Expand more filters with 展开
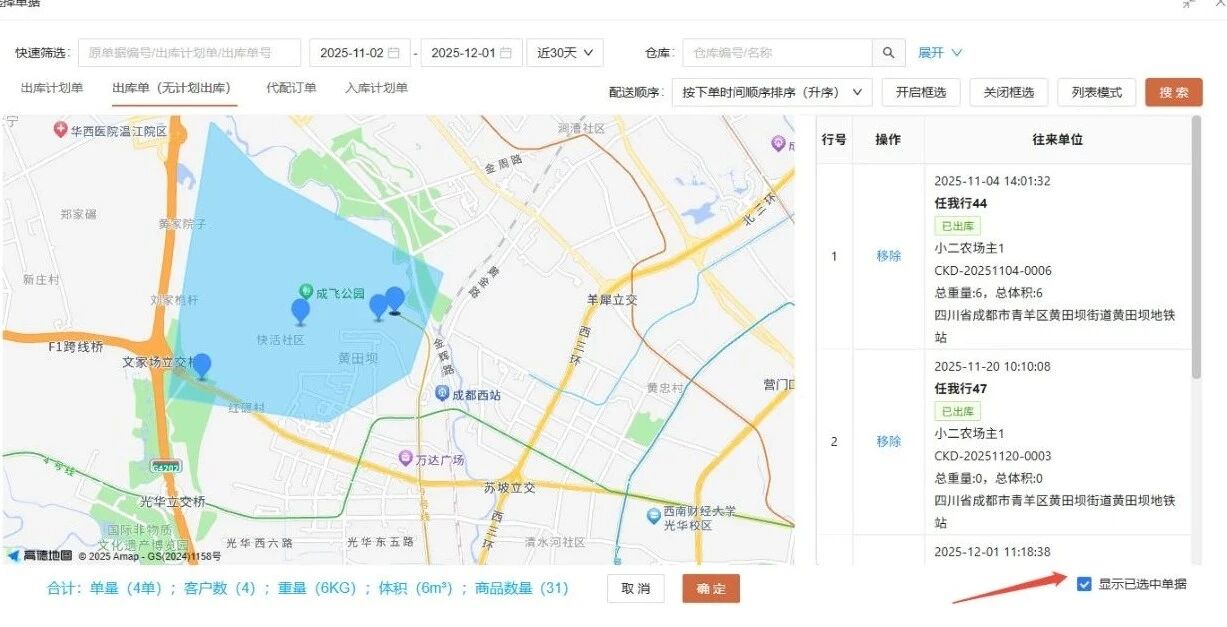The height and width of the screenshot is (627, 1227). (939, 53)
